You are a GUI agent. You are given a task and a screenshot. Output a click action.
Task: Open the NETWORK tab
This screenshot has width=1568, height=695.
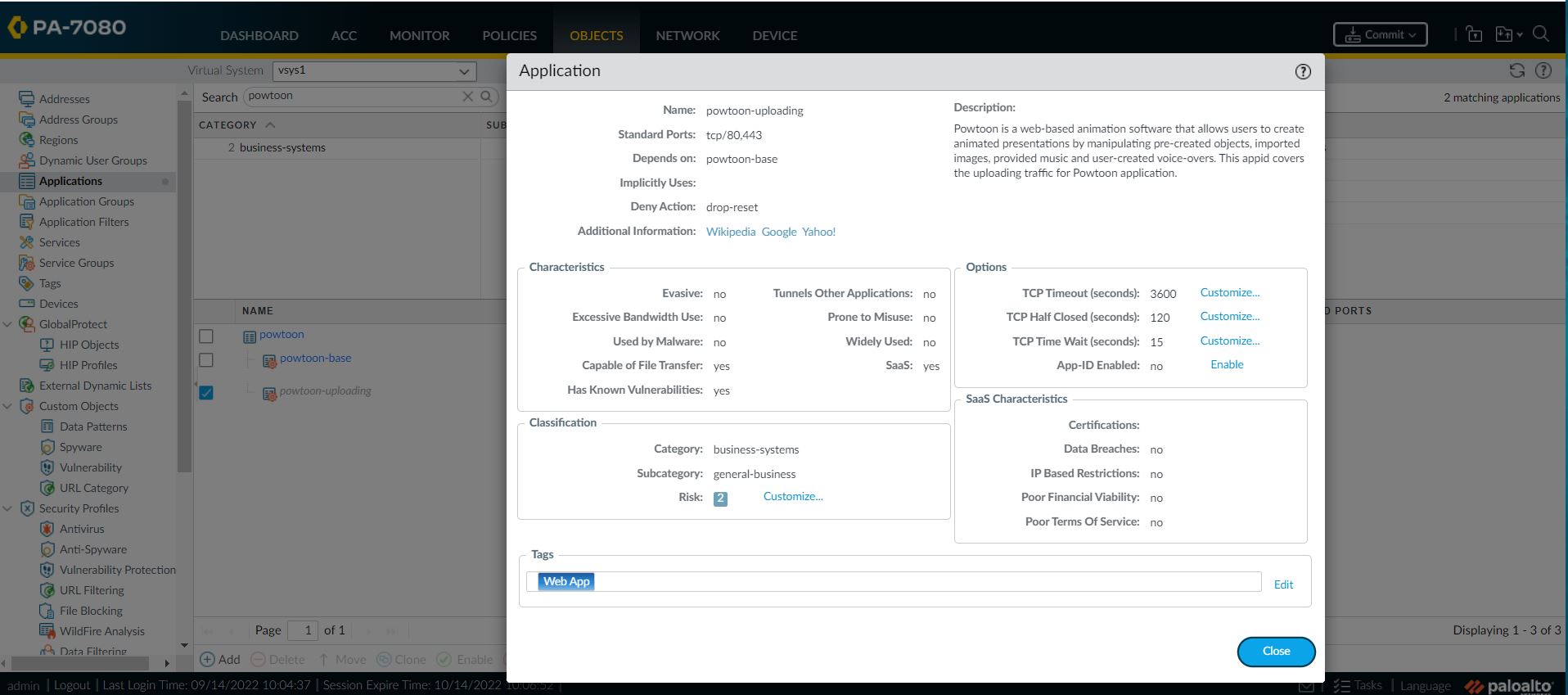(687, 36)
